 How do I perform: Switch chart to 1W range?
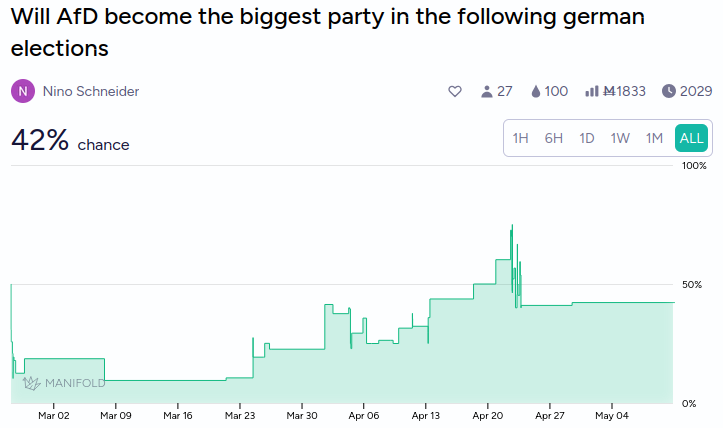(x=620, y=138)
